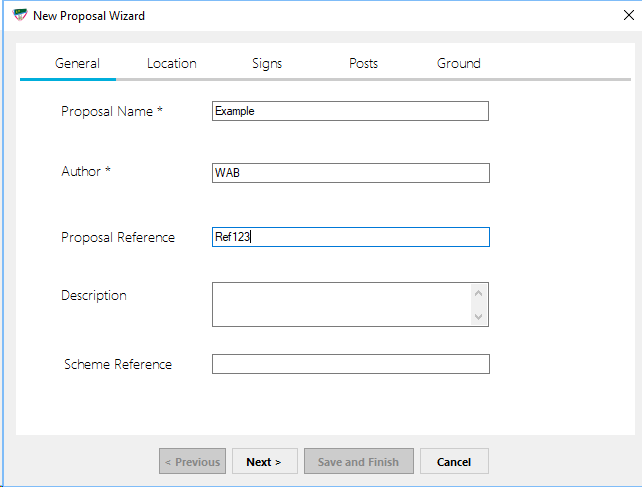
Task: Click into the Author field containing WAB
Action: click(350, 173)
